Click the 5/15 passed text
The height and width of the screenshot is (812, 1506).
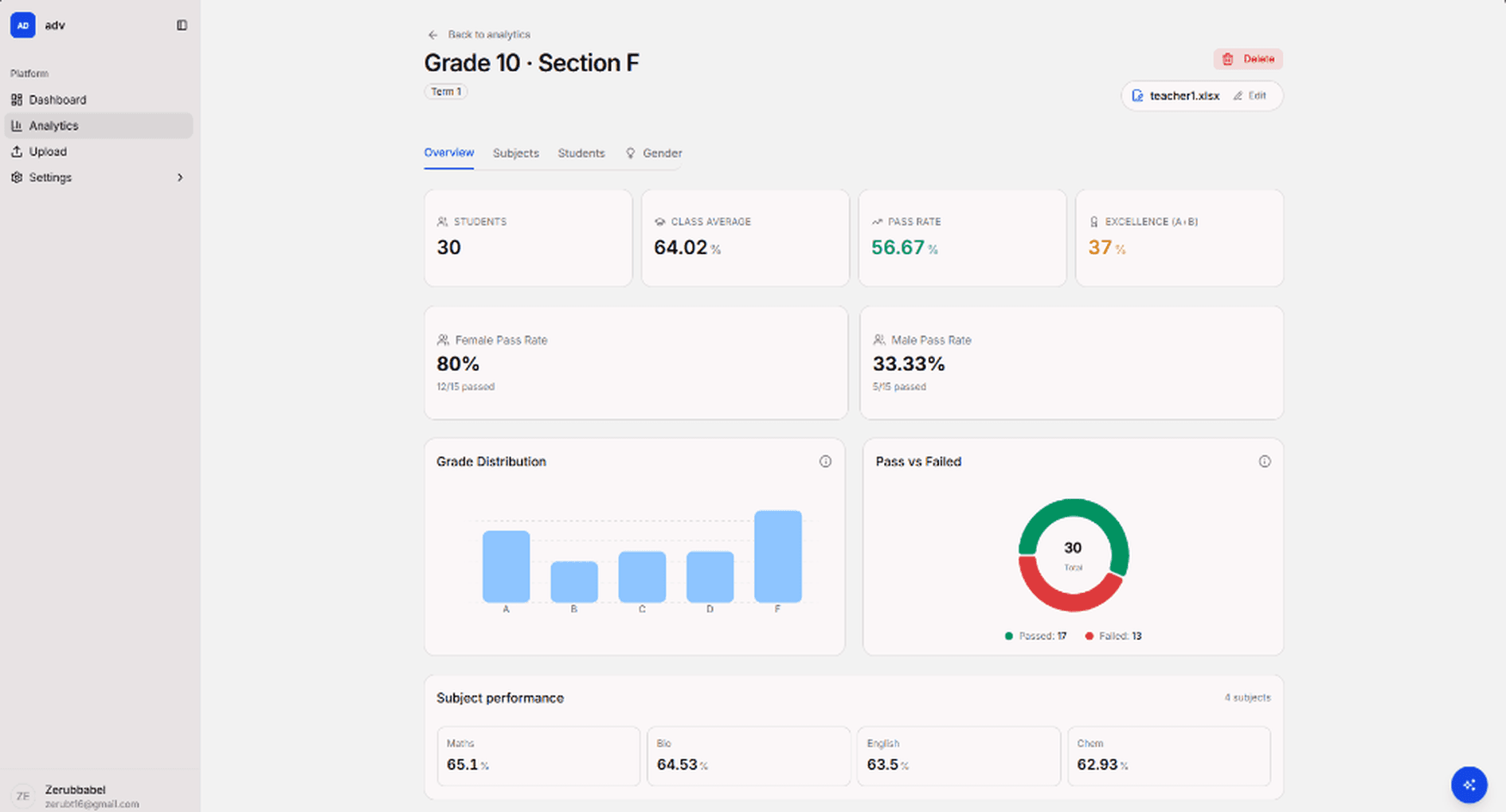pyautogui.click(x=899, y=387)
